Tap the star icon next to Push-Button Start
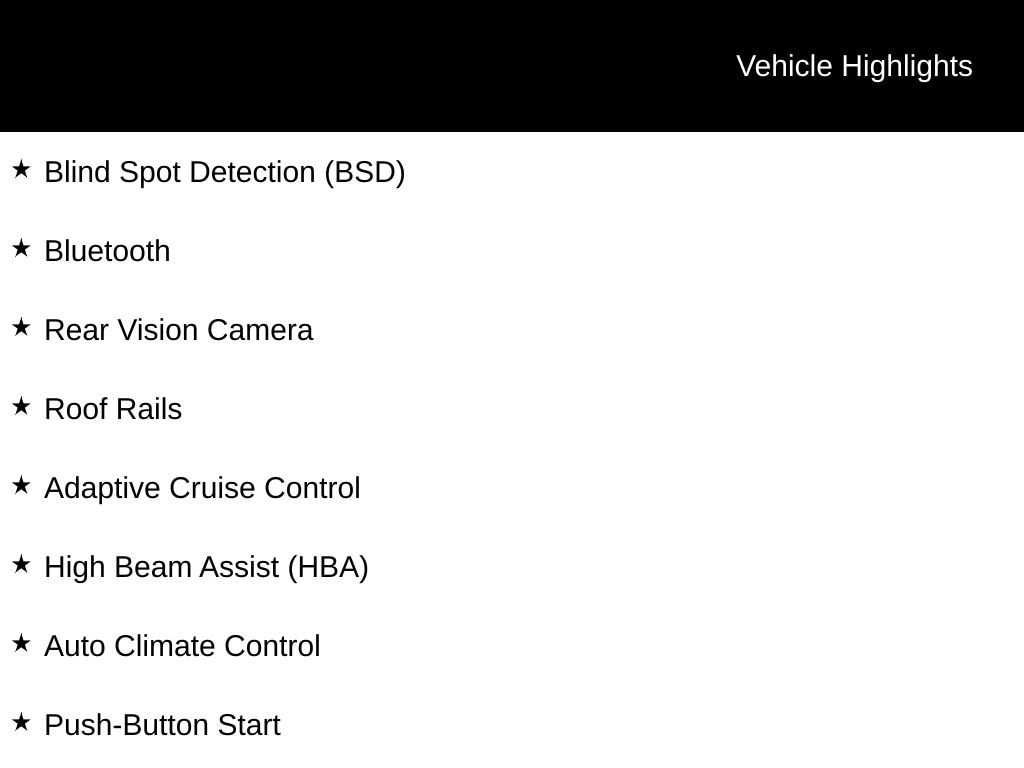This screenshot has height=768, width=1024. click(21, 723)
